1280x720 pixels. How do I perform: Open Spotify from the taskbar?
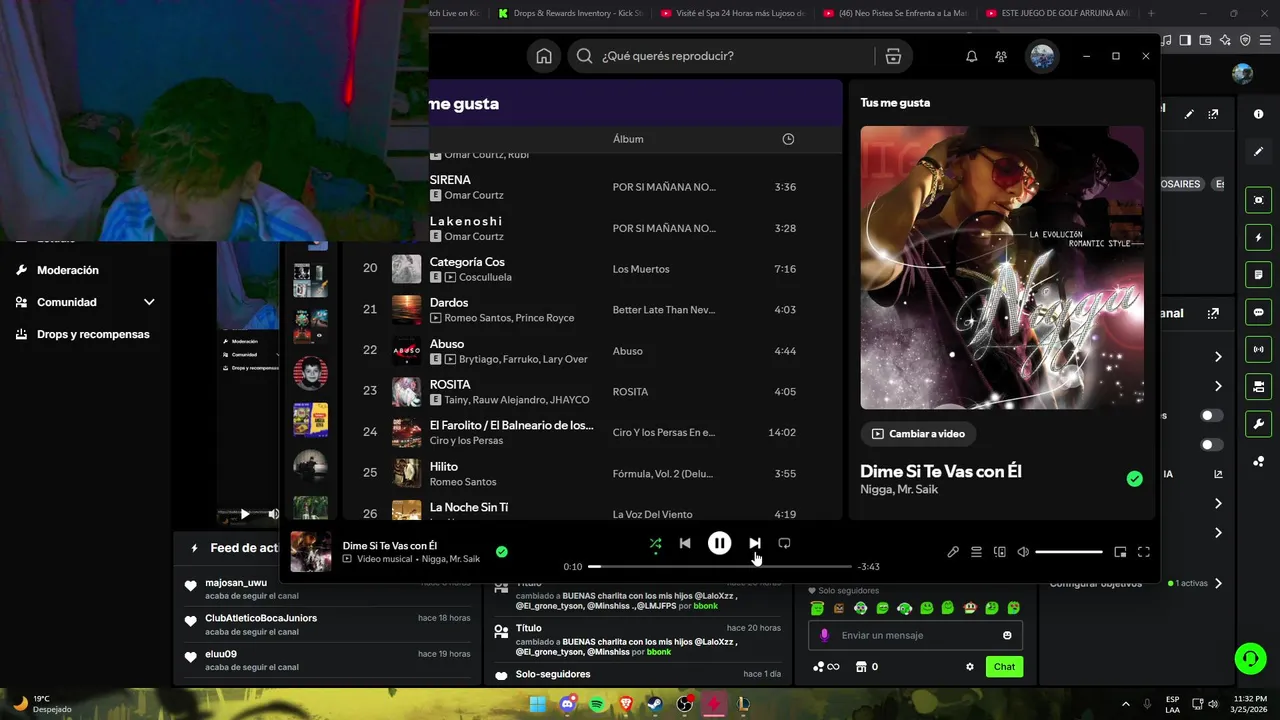(597, 704)
